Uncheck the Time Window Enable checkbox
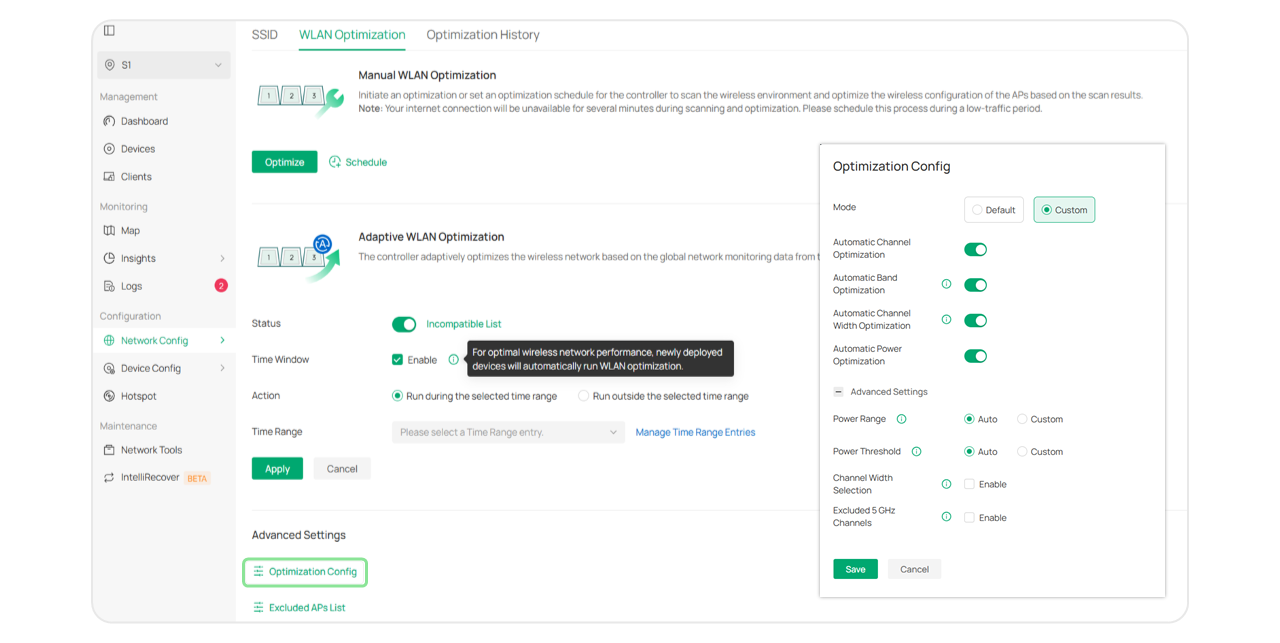Screen dimensions: 1280x643 [x=397, y=360]
